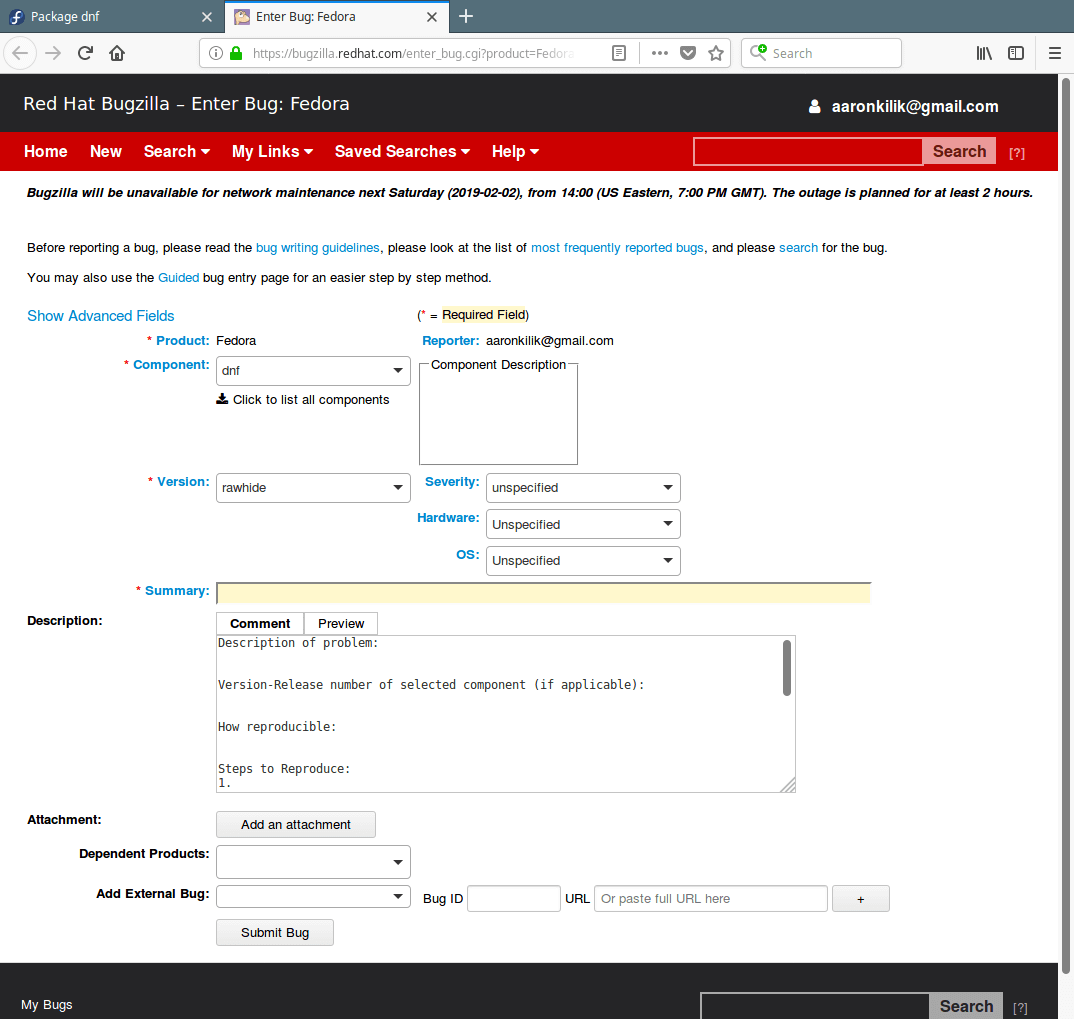
Task: Switch to the Comment tab
Action: (x=260, y=623)
